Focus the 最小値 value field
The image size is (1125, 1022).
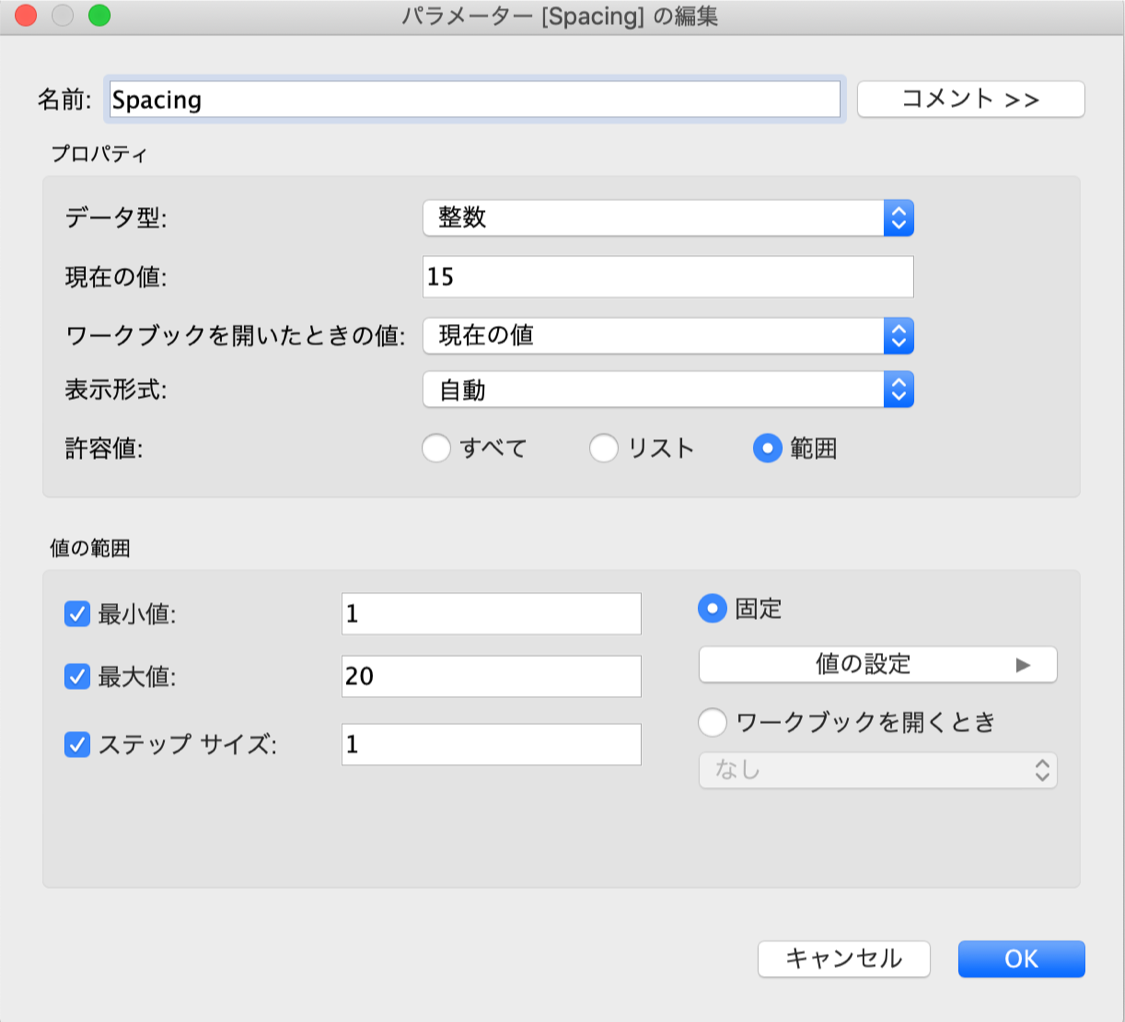pyautogui.click(x=491, y=614)
